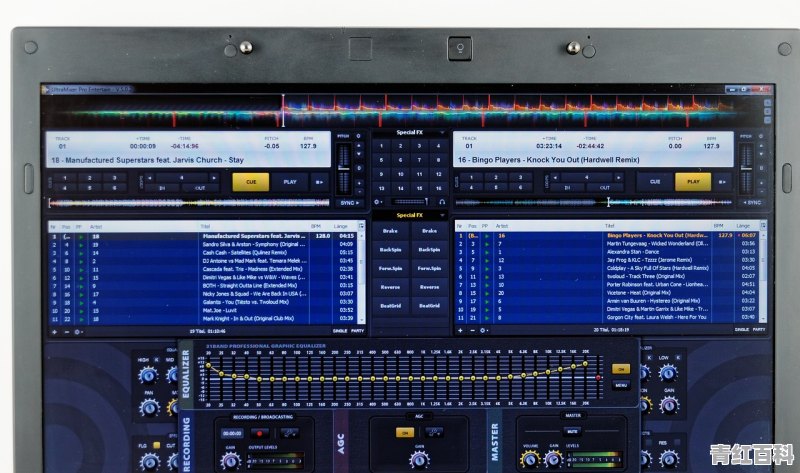The image size is (800, 473).
Task: Click left Forw.Spin effect button
Action: [x=390, y=268]
